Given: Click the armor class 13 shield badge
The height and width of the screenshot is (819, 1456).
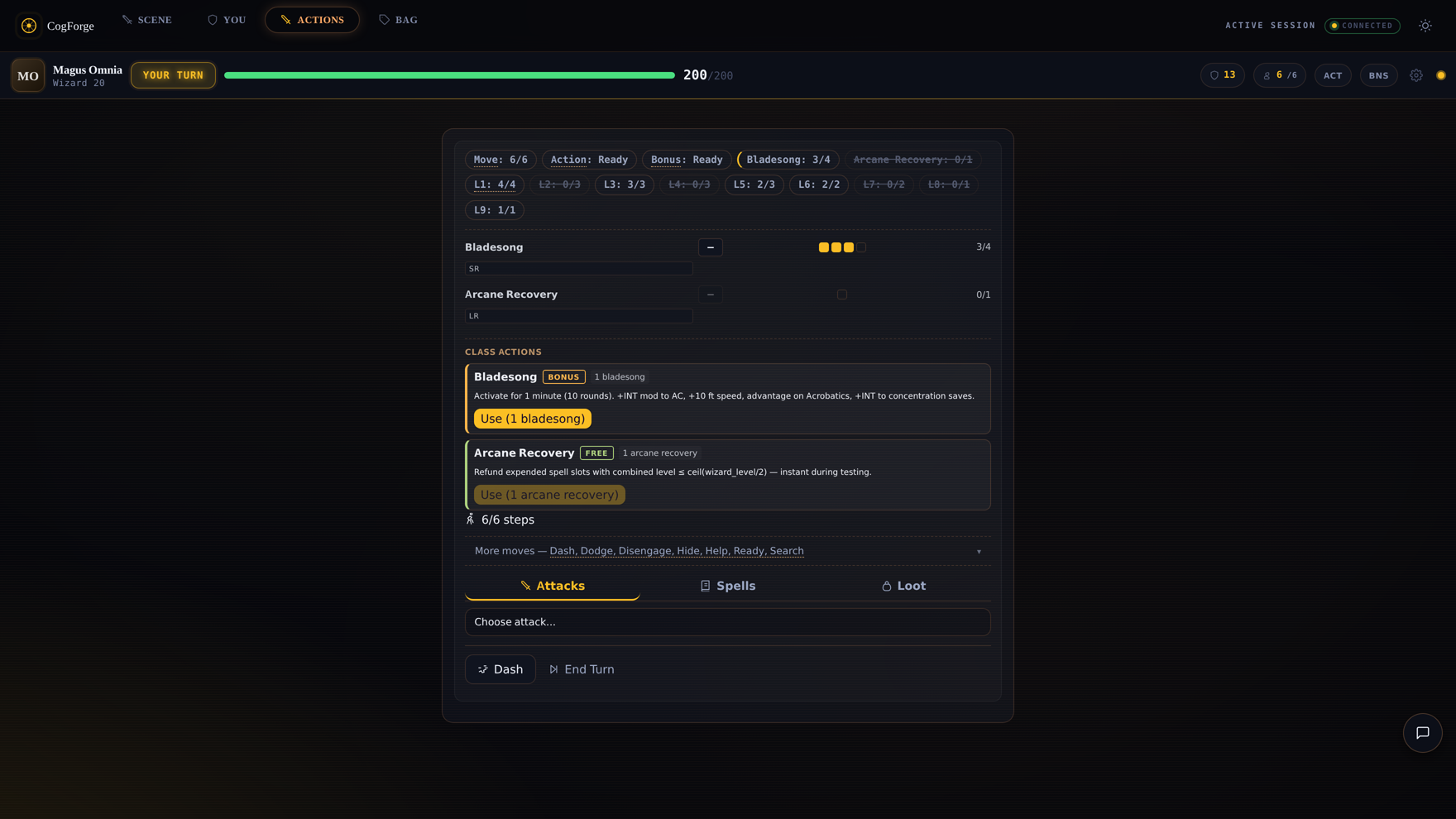Looking at the screenshot, I should (x=1222, y=75).
